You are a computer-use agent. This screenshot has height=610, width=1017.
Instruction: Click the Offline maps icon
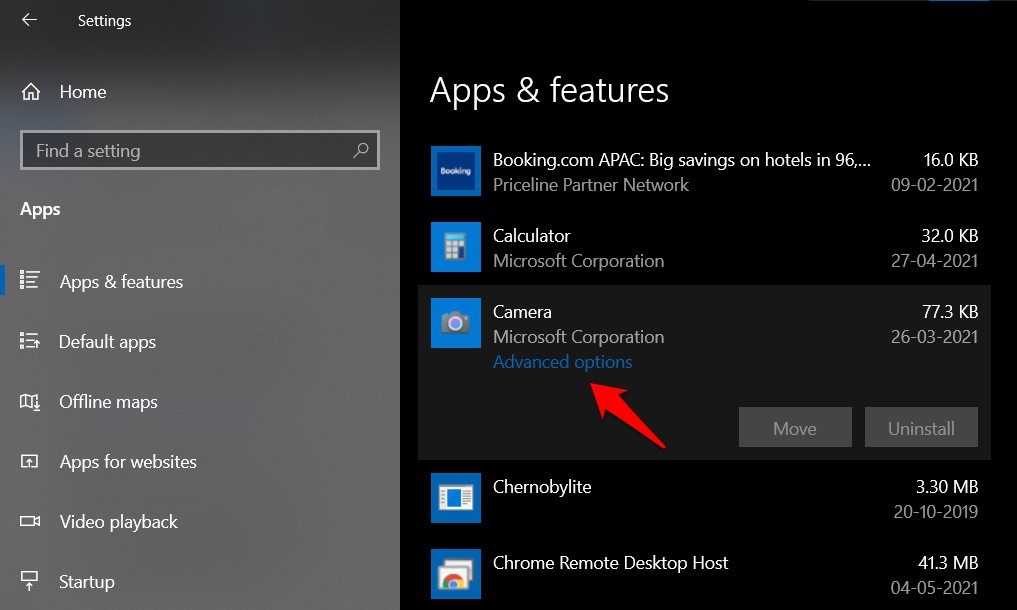pyautogui.click(x=30, y=402)
